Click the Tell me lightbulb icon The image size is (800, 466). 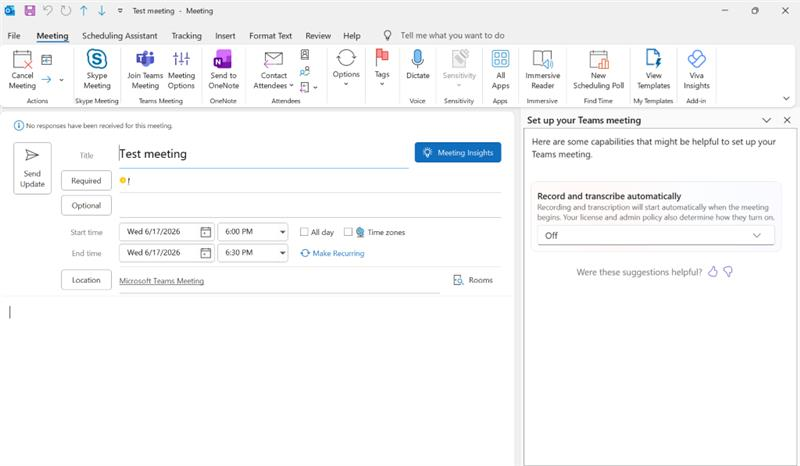click(x=388, y=35)
